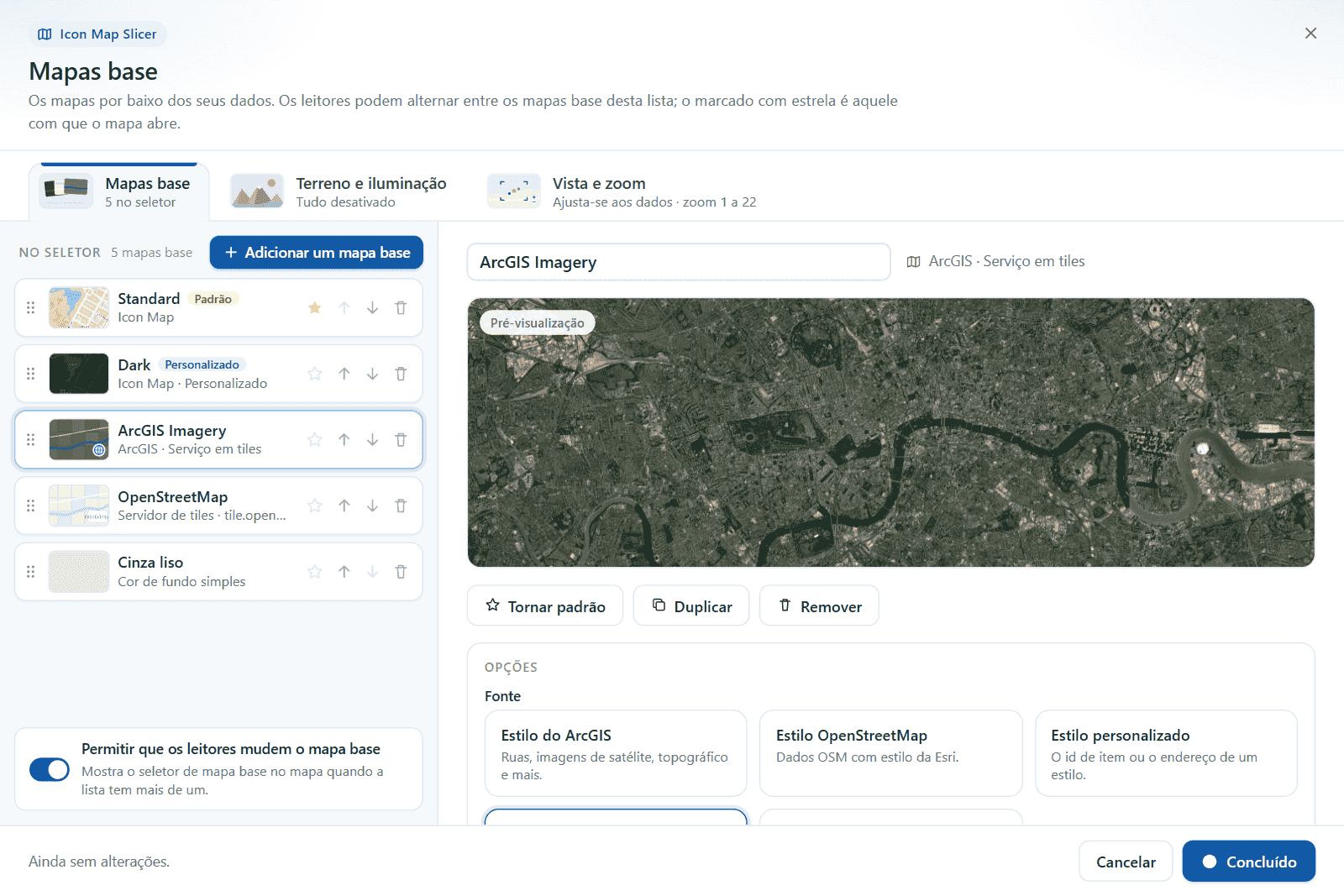The height and width of the screenshot is (896, 1344).
Task: Star OpenStreetMap as default basemap
Action: [315, 506]
